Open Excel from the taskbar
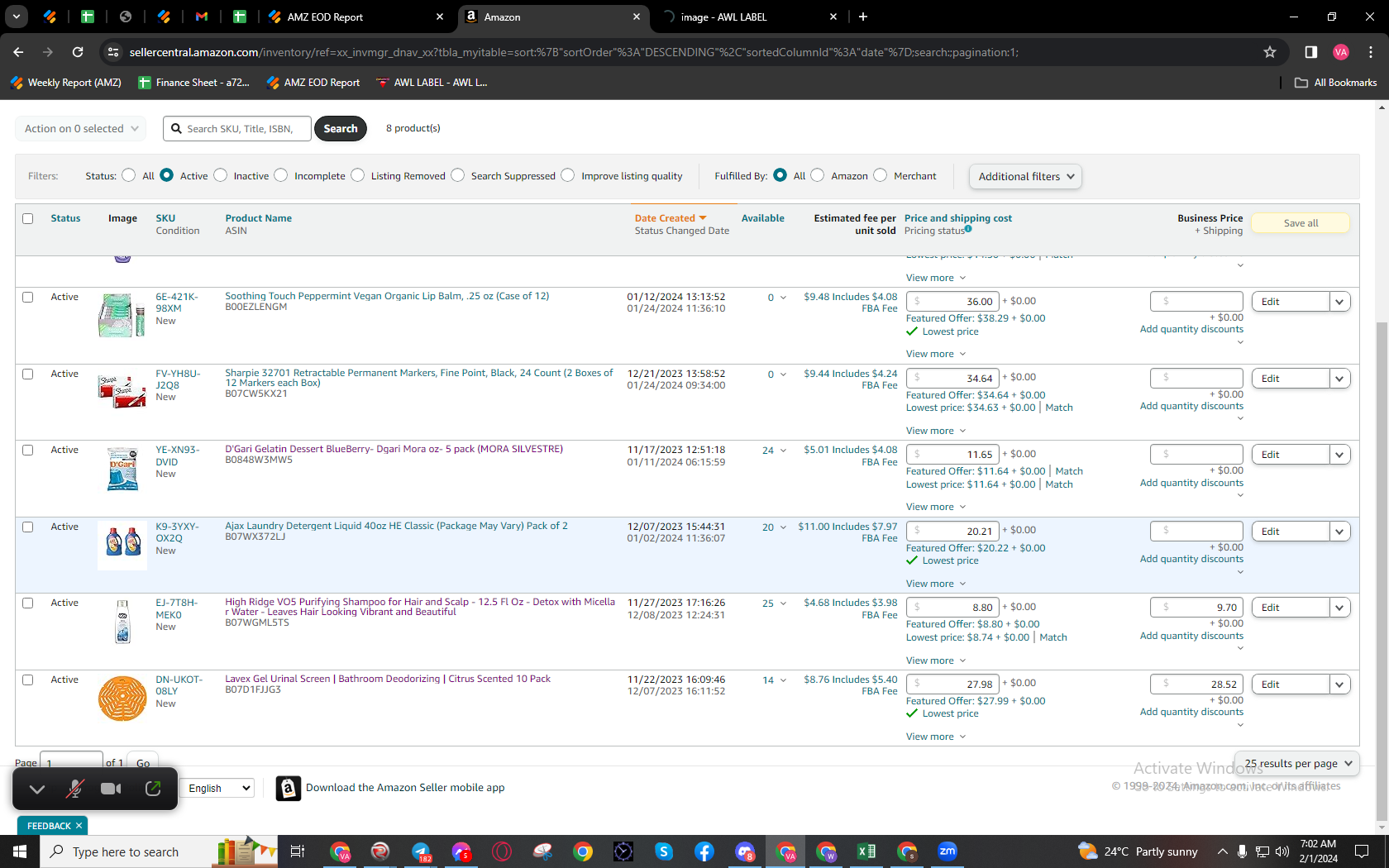The image size is (1389, 868). [x=866, y=851]
